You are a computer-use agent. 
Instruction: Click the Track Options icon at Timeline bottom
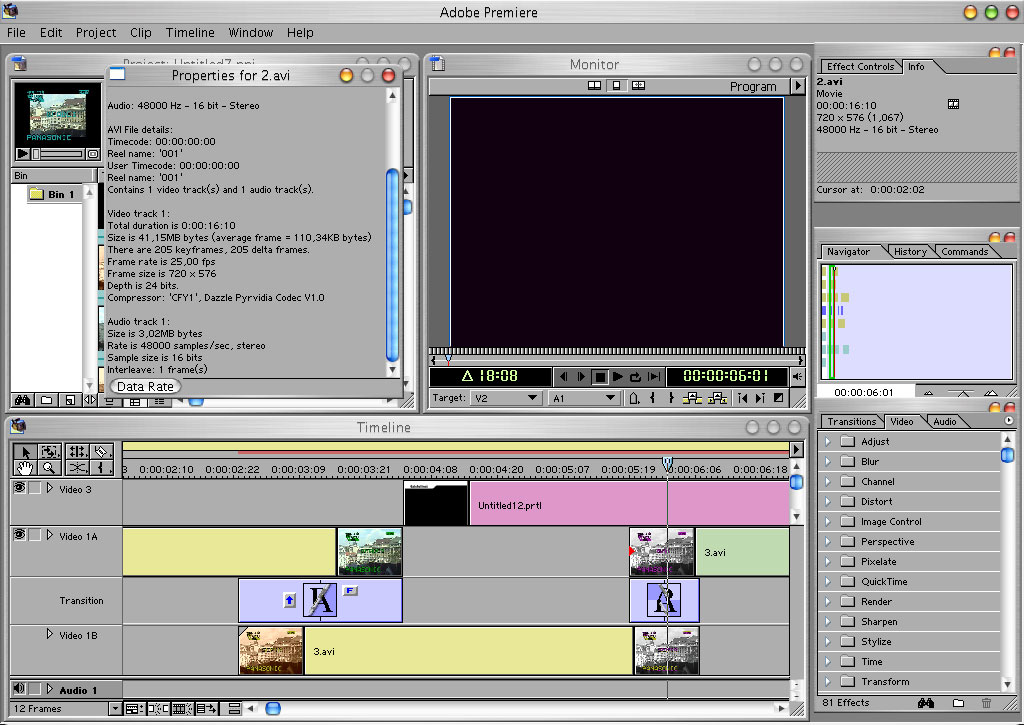134,709
